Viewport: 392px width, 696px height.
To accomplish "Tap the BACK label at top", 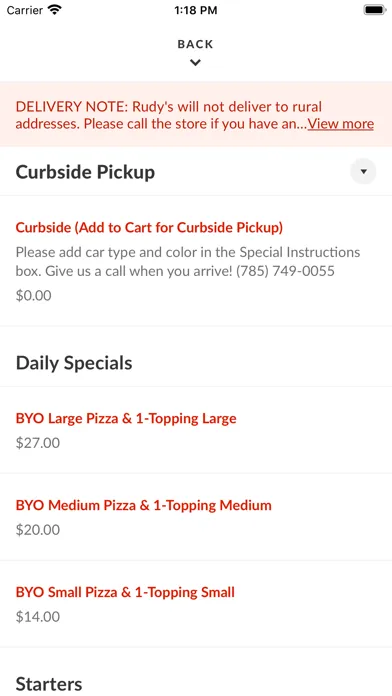I will (x=195, y=44).
